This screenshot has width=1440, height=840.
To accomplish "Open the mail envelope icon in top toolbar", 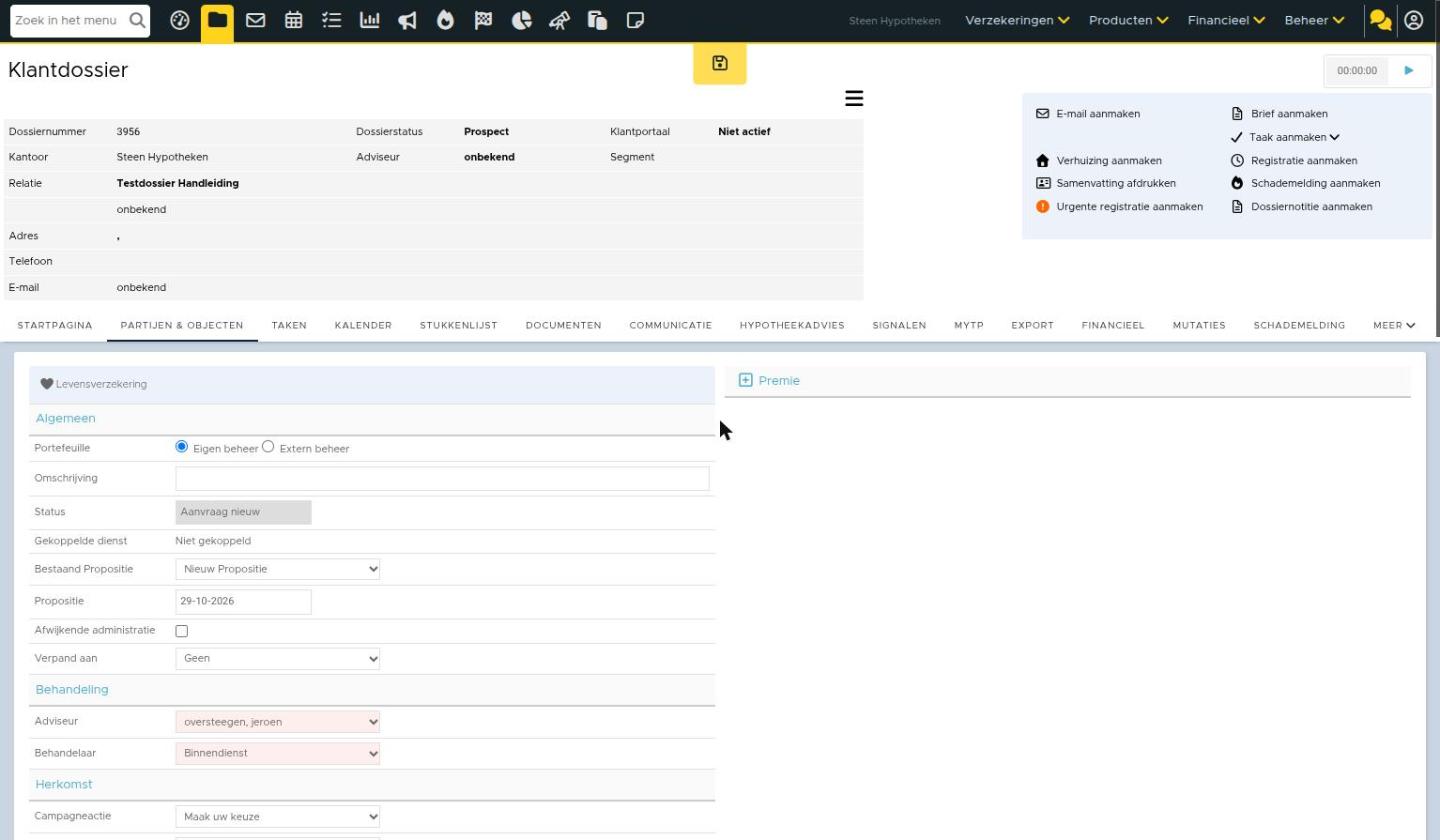I will click(256, 20).
